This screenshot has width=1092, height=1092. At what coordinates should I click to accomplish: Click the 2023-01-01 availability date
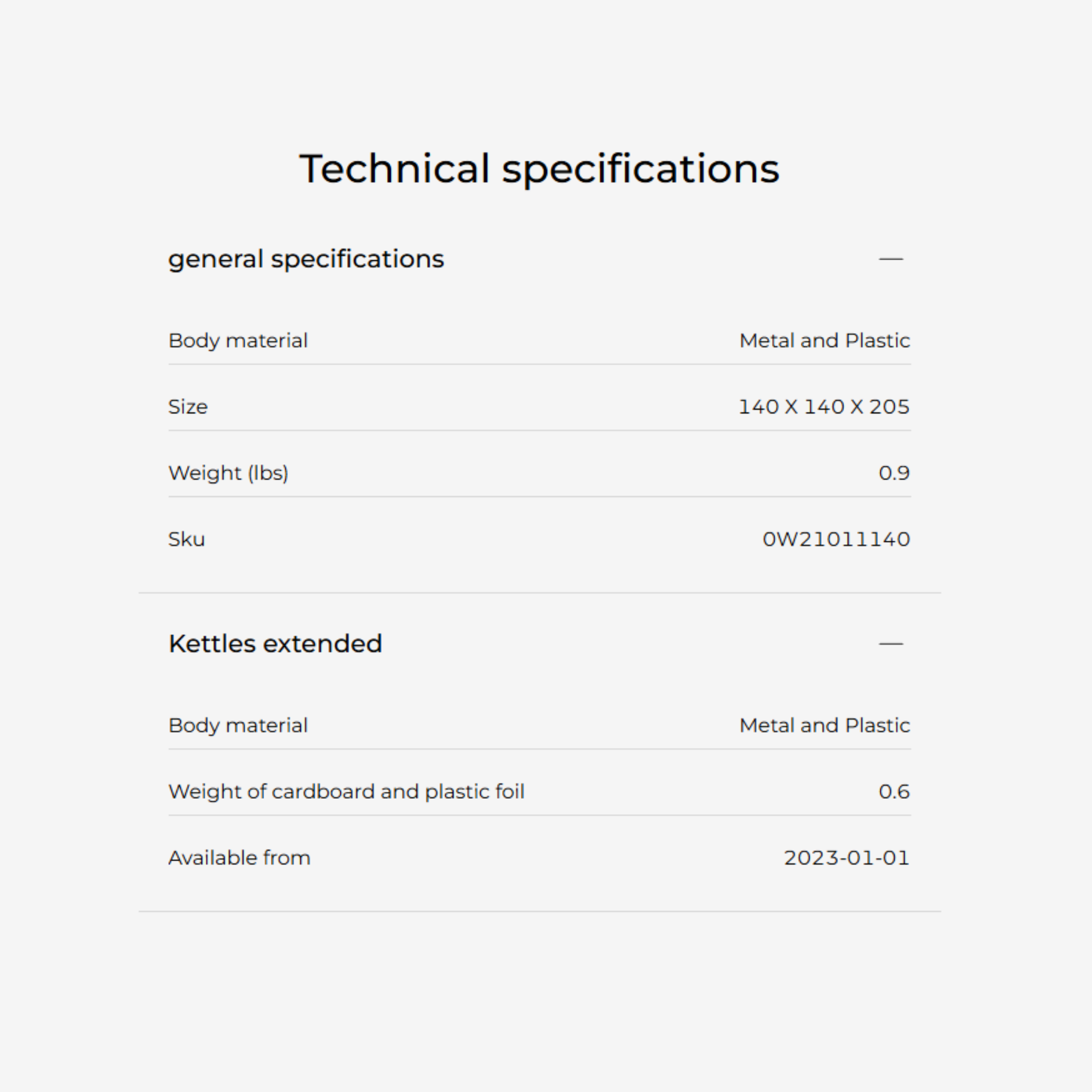[x=847, y=858]
